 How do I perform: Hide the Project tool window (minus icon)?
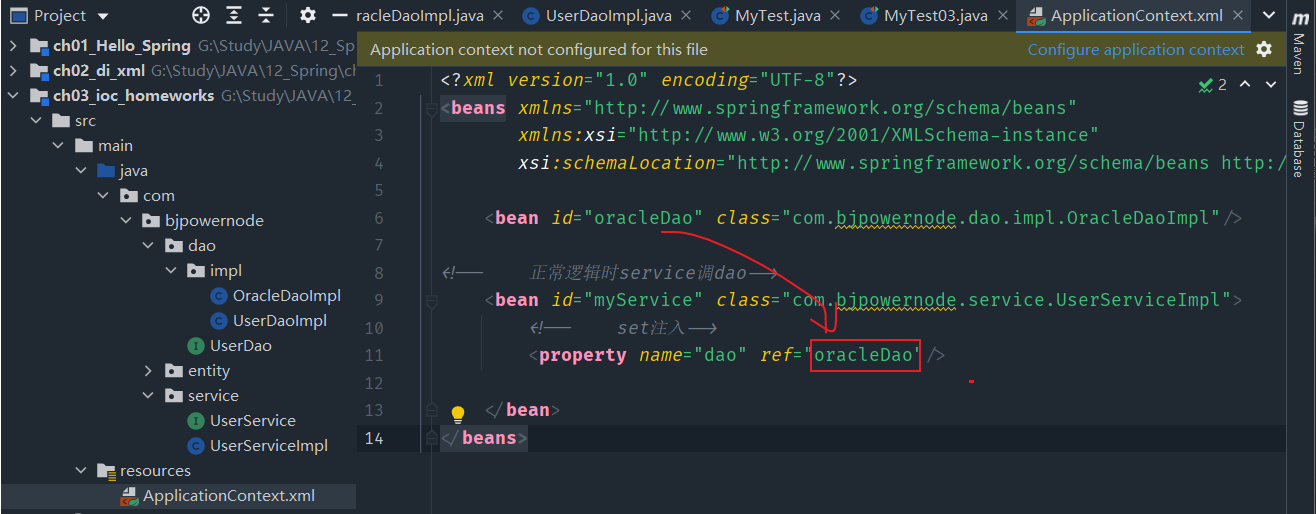point(339,15)
